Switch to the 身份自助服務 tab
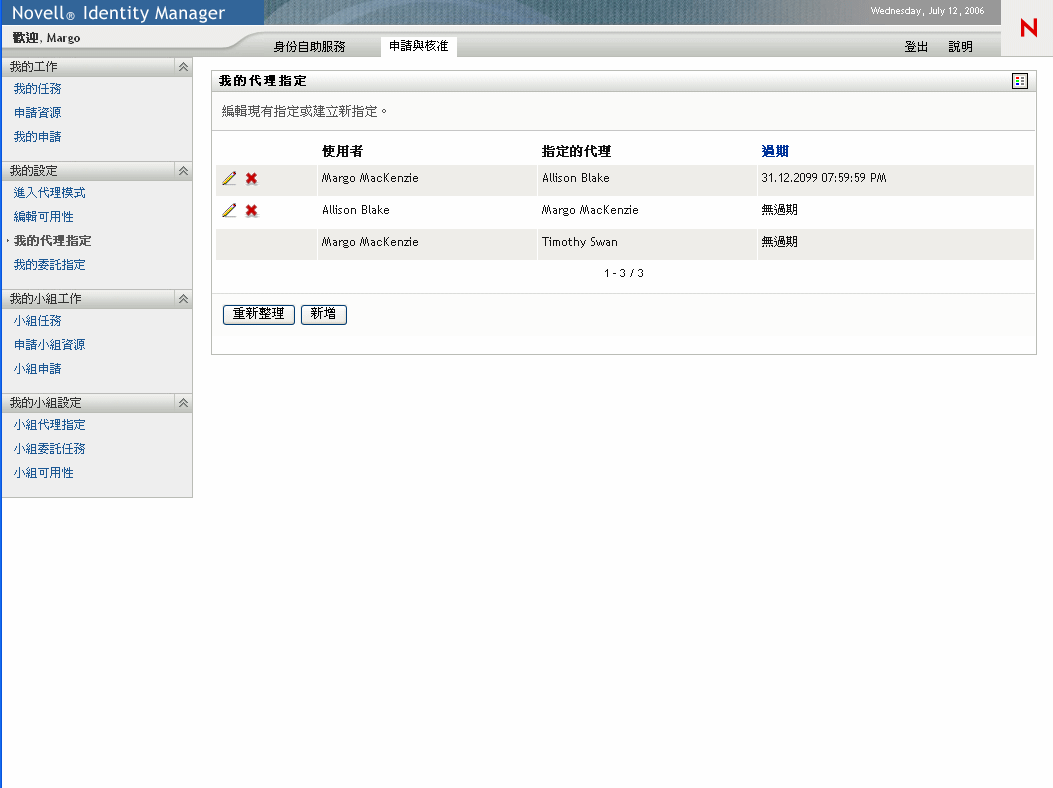 click(309, 46)
